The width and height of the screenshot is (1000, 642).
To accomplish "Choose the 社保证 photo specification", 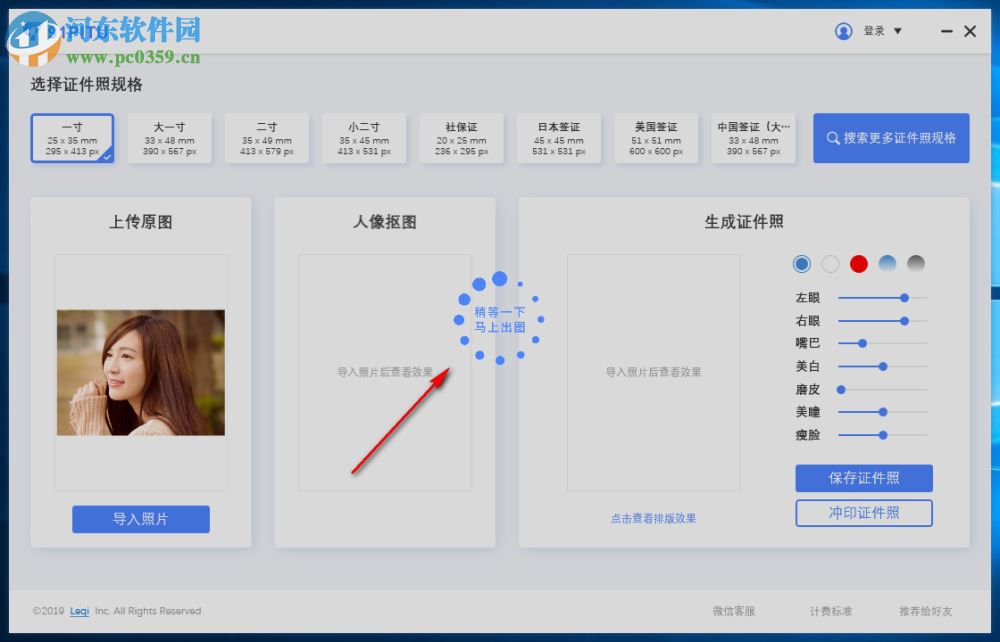I will pos(461,138).
